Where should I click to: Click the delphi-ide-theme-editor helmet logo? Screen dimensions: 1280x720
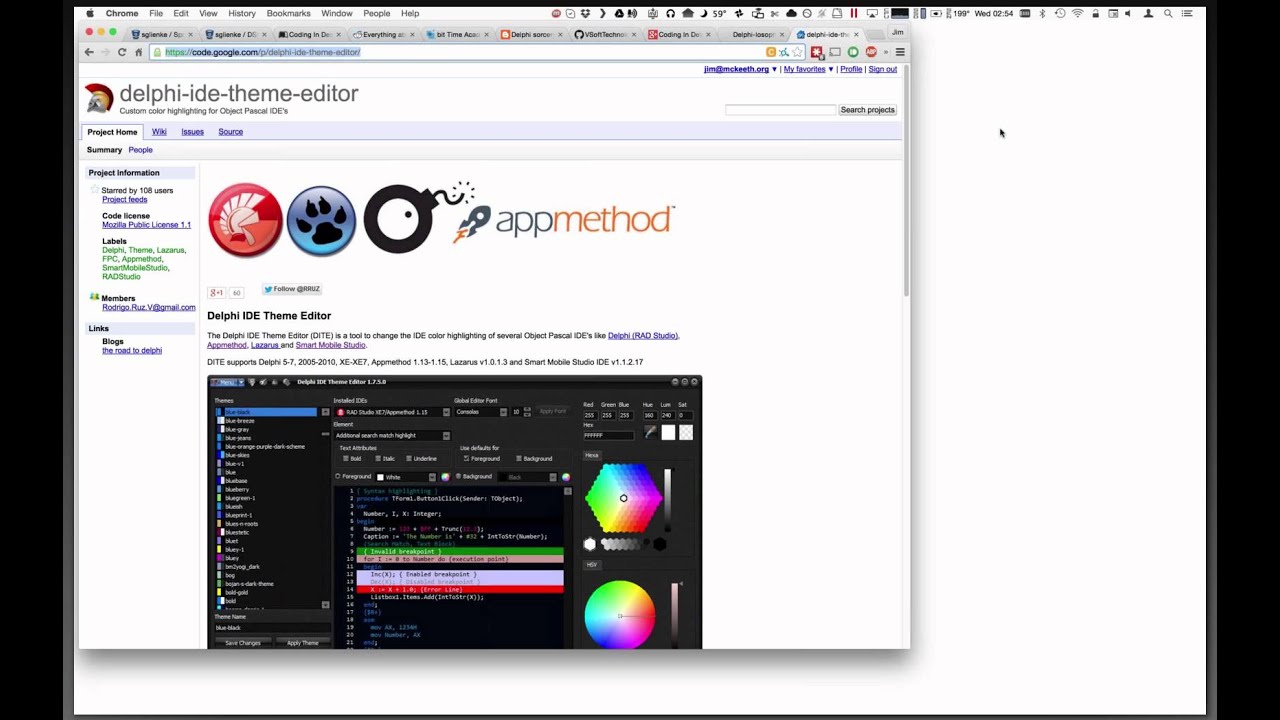pyautogui.click(x=99, y=98)
